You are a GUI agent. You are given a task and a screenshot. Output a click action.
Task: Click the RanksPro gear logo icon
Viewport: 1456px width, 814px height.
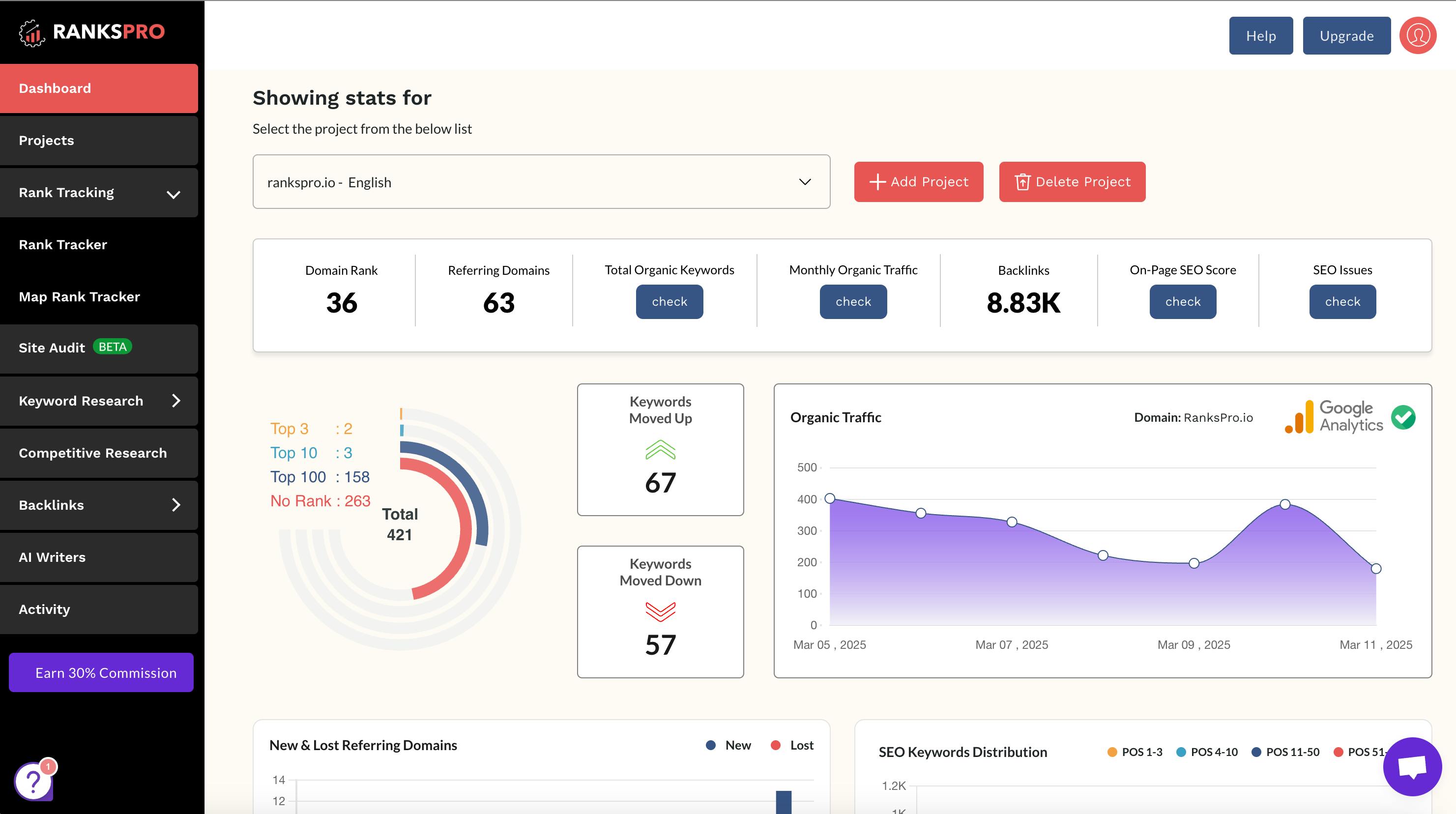(x=31, y=33)
